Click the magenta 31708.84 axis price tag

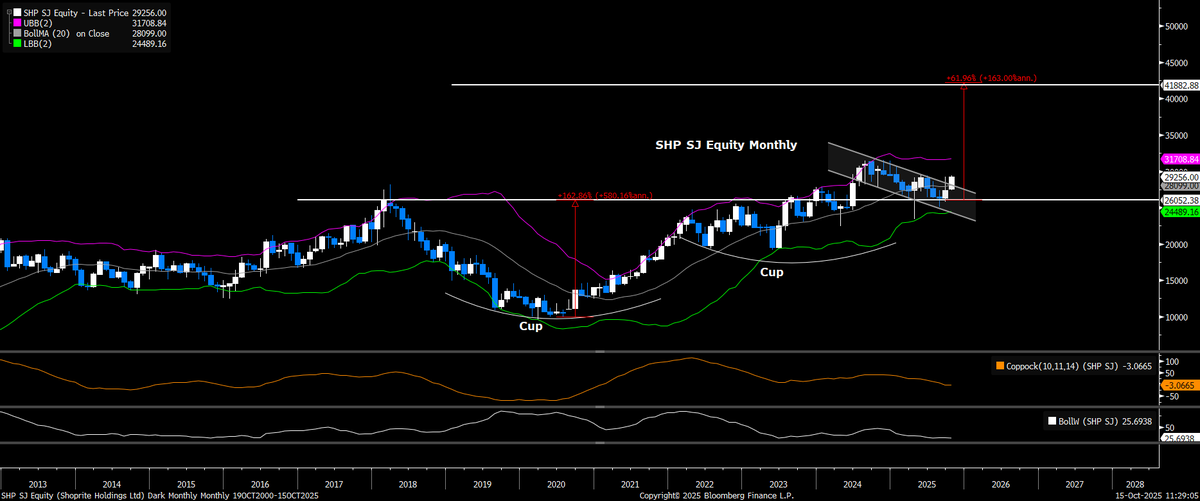(1180, 159)
